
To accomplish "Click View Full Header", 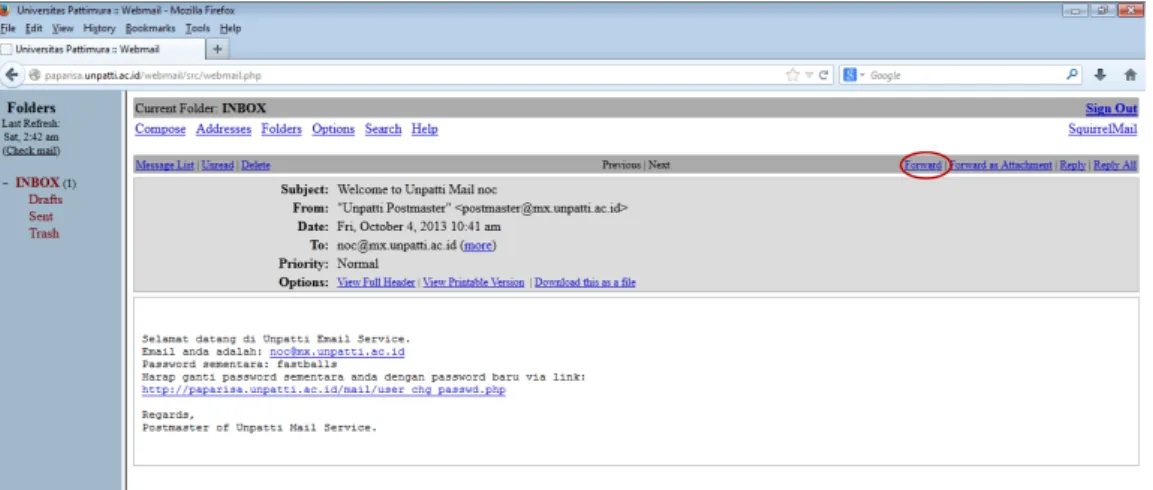I will pyautogui.click(x=376, y=282).
